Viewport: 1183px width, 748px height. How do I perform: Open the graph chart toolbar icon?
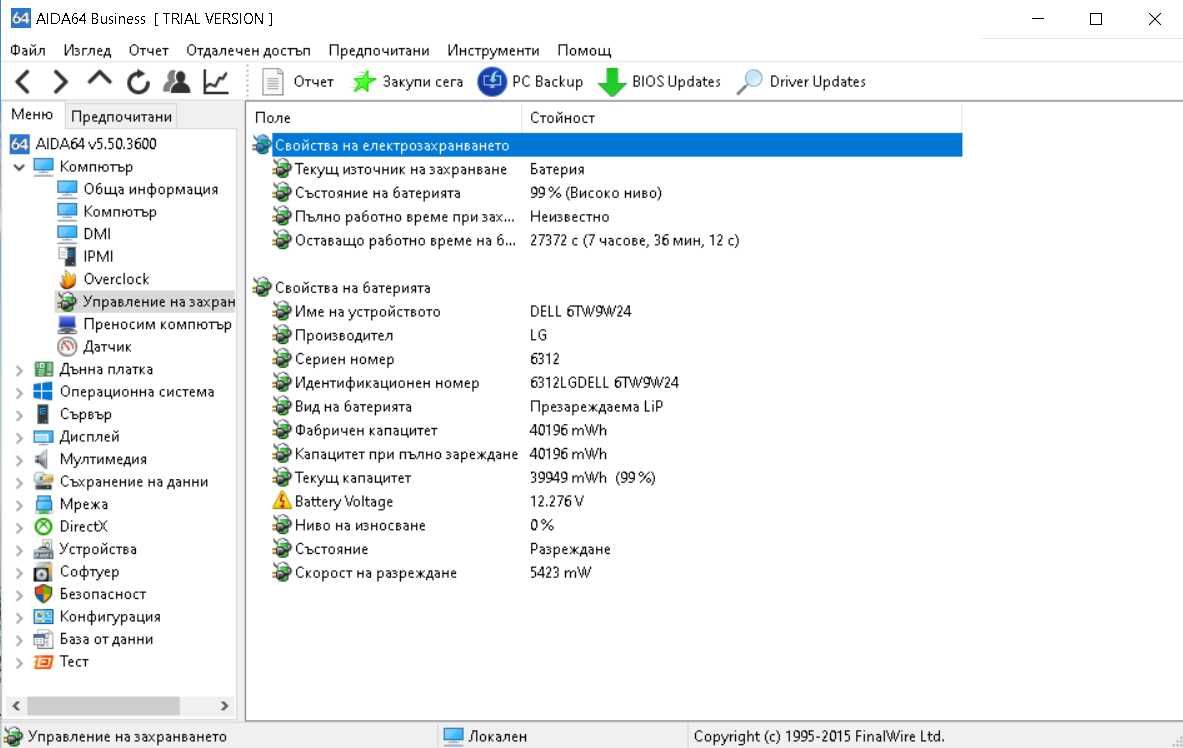coord(216,82)
